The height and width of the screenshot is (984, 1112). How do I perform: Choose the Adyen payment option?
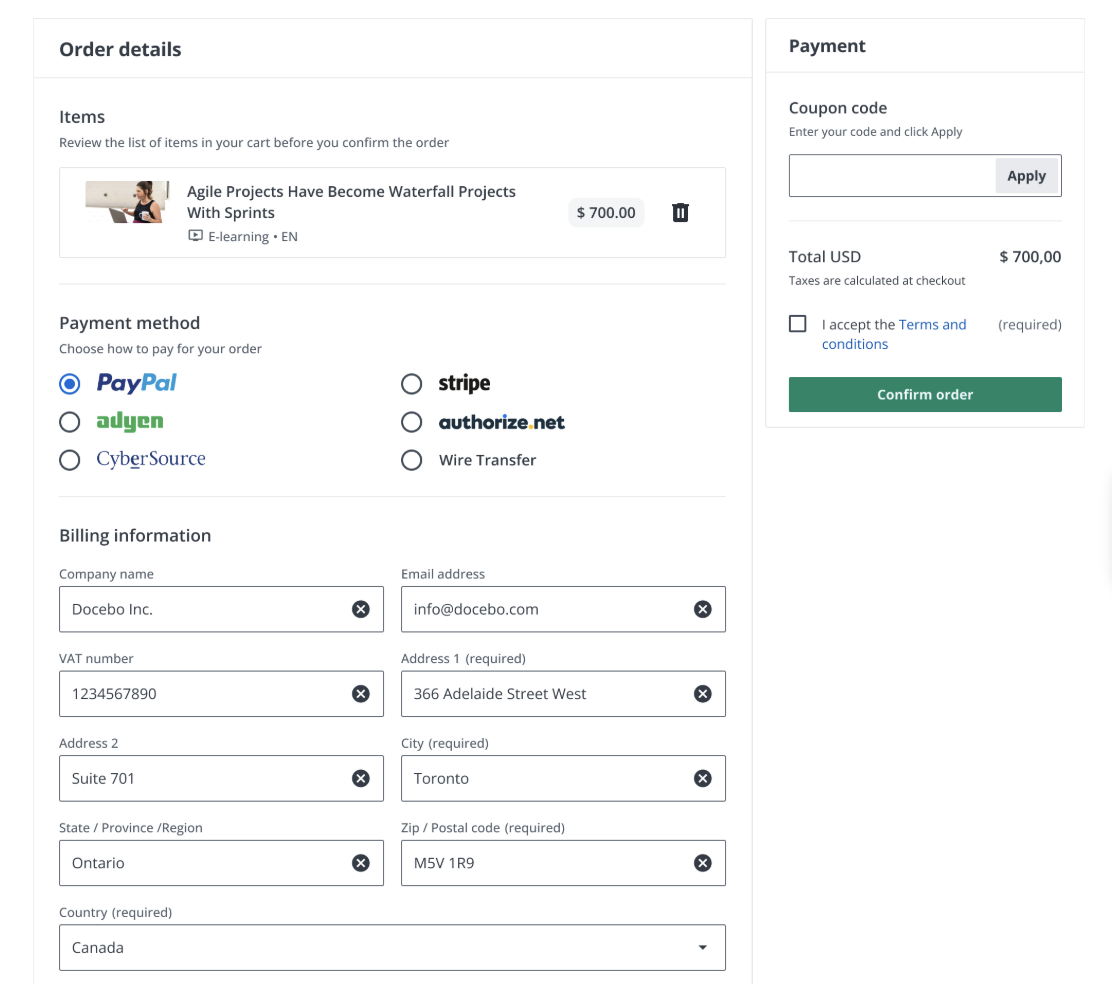pos(70,422)
